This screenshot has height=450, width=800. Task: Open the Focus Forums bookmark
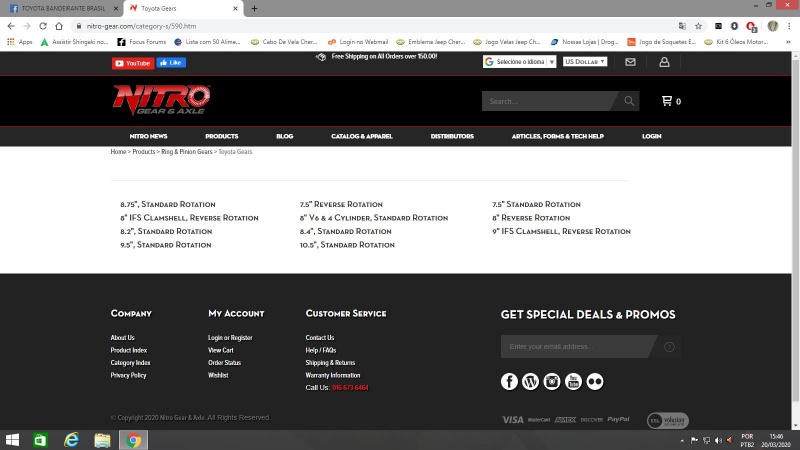click(141, 42)
